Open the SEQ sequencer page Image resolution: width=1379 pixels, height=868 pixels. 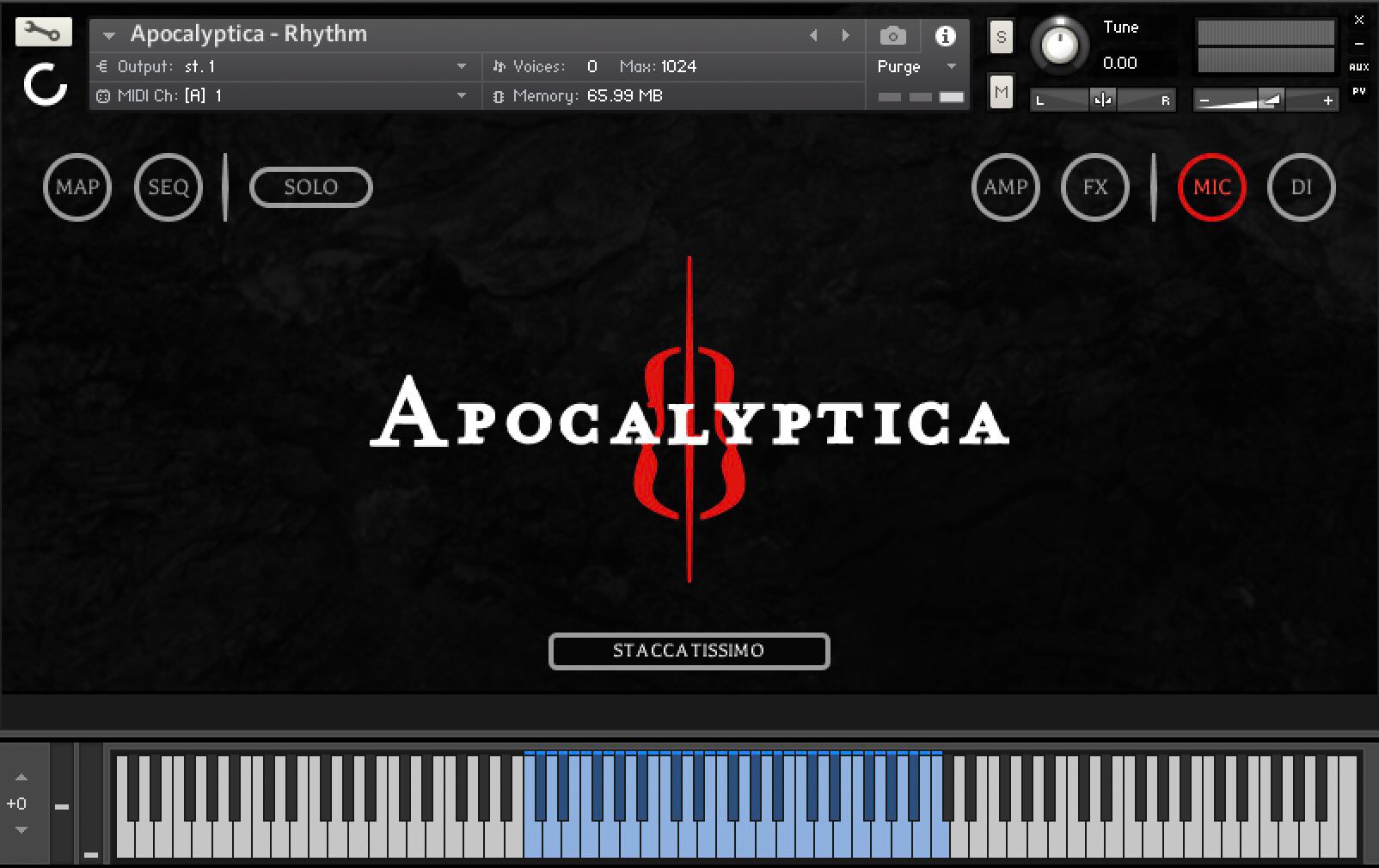click(x=169, y=187)
